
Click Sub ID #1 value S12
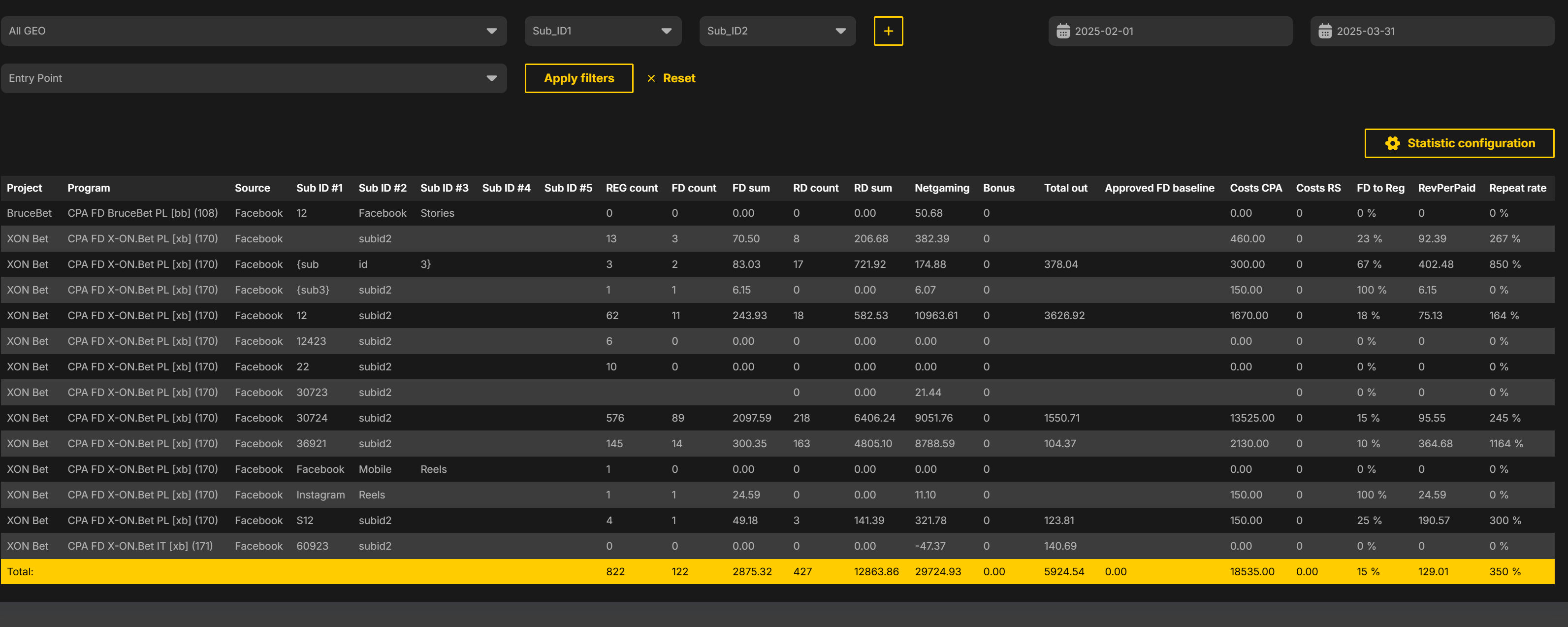coord(304,521)
